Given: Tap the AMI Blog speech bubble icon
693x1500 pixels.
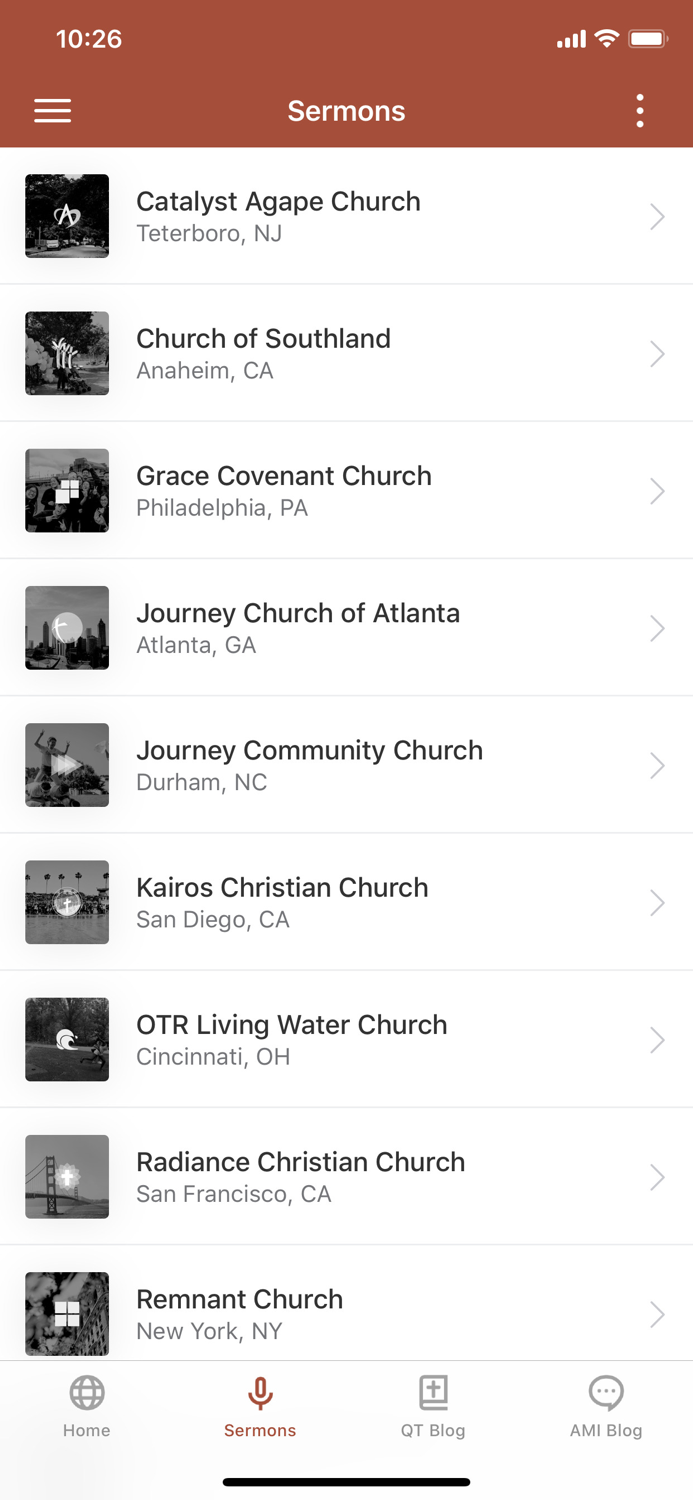Looking at the screenshot, I should 606,1392.
